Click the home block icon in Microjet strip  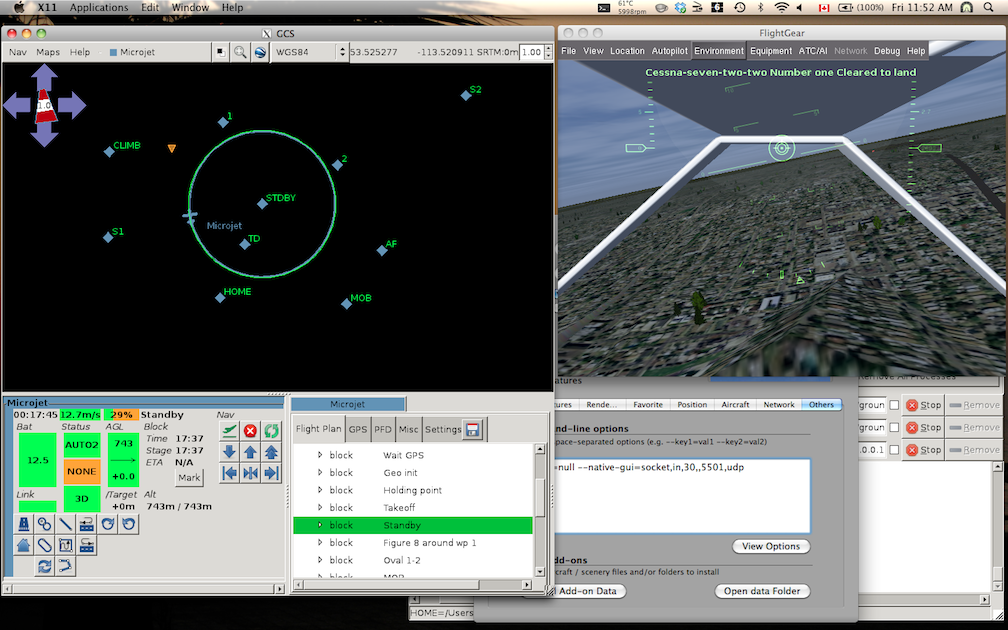pos(23,546)
